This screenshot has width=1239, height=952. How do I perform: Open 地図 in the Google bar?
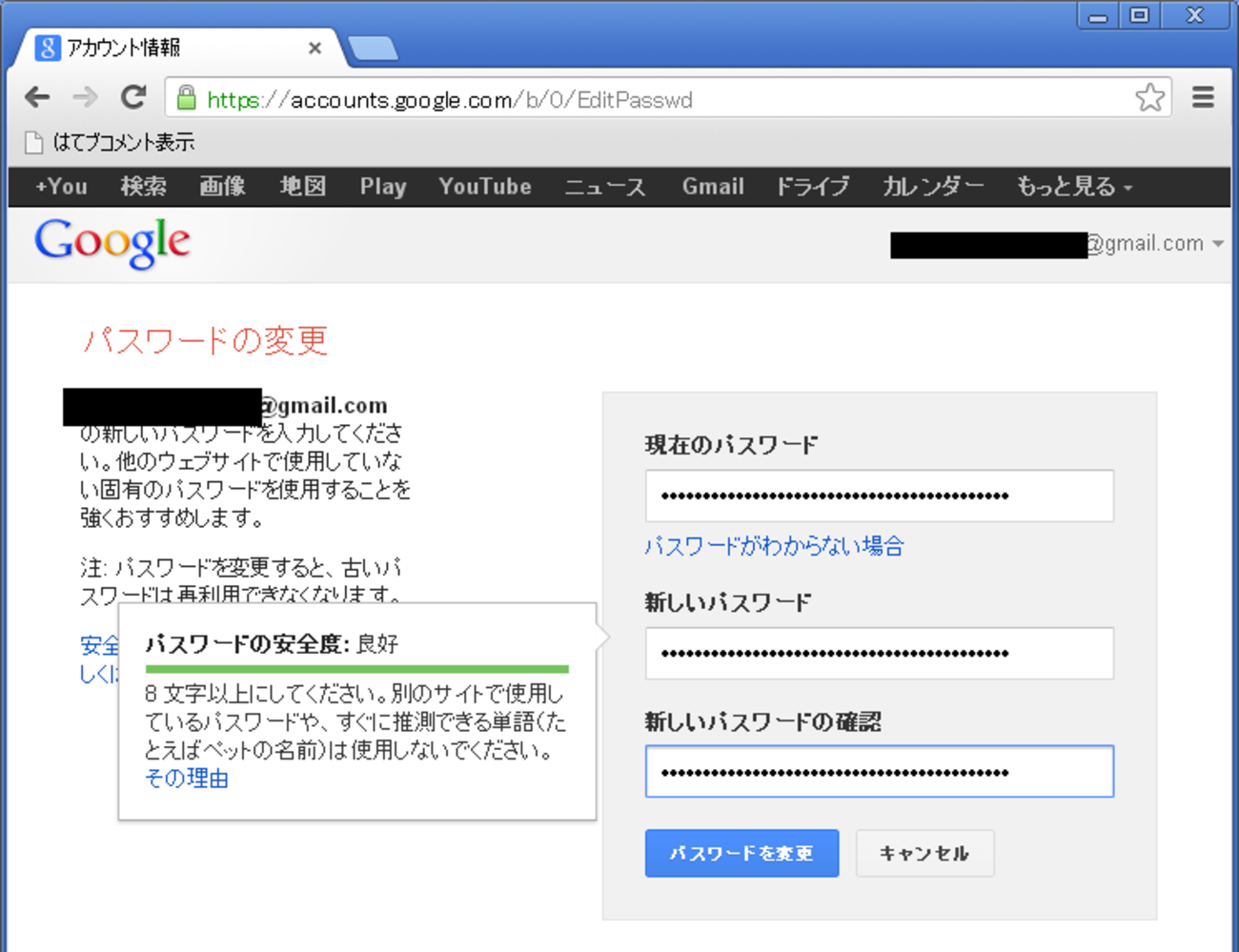point(303,187)
